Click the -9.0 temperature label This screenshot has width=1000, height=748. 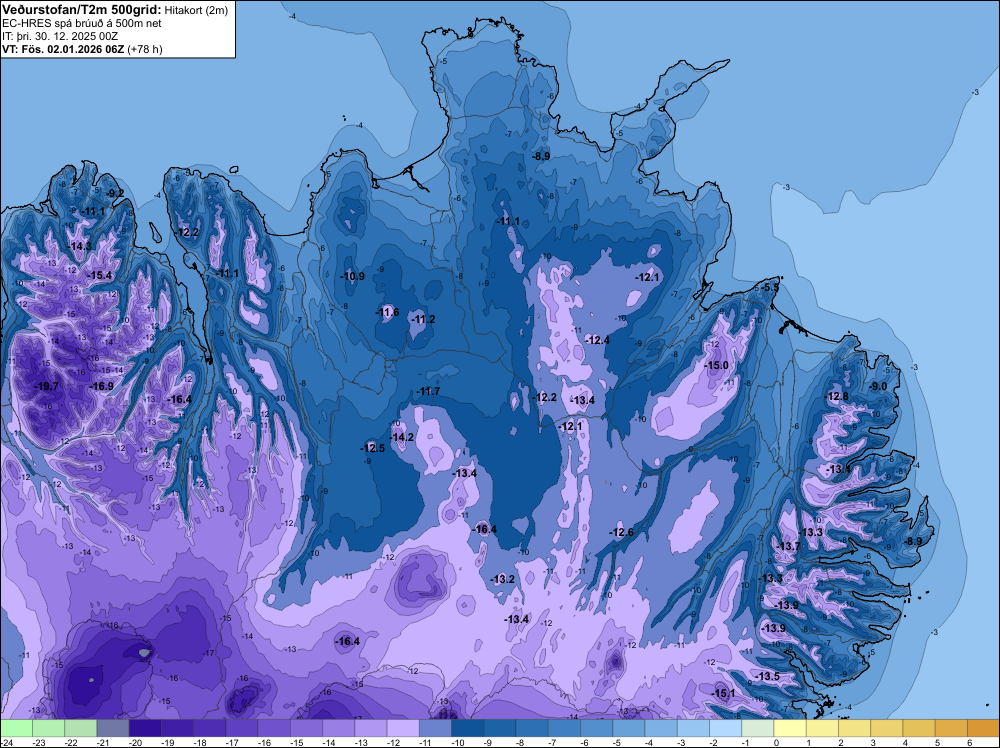878,387
